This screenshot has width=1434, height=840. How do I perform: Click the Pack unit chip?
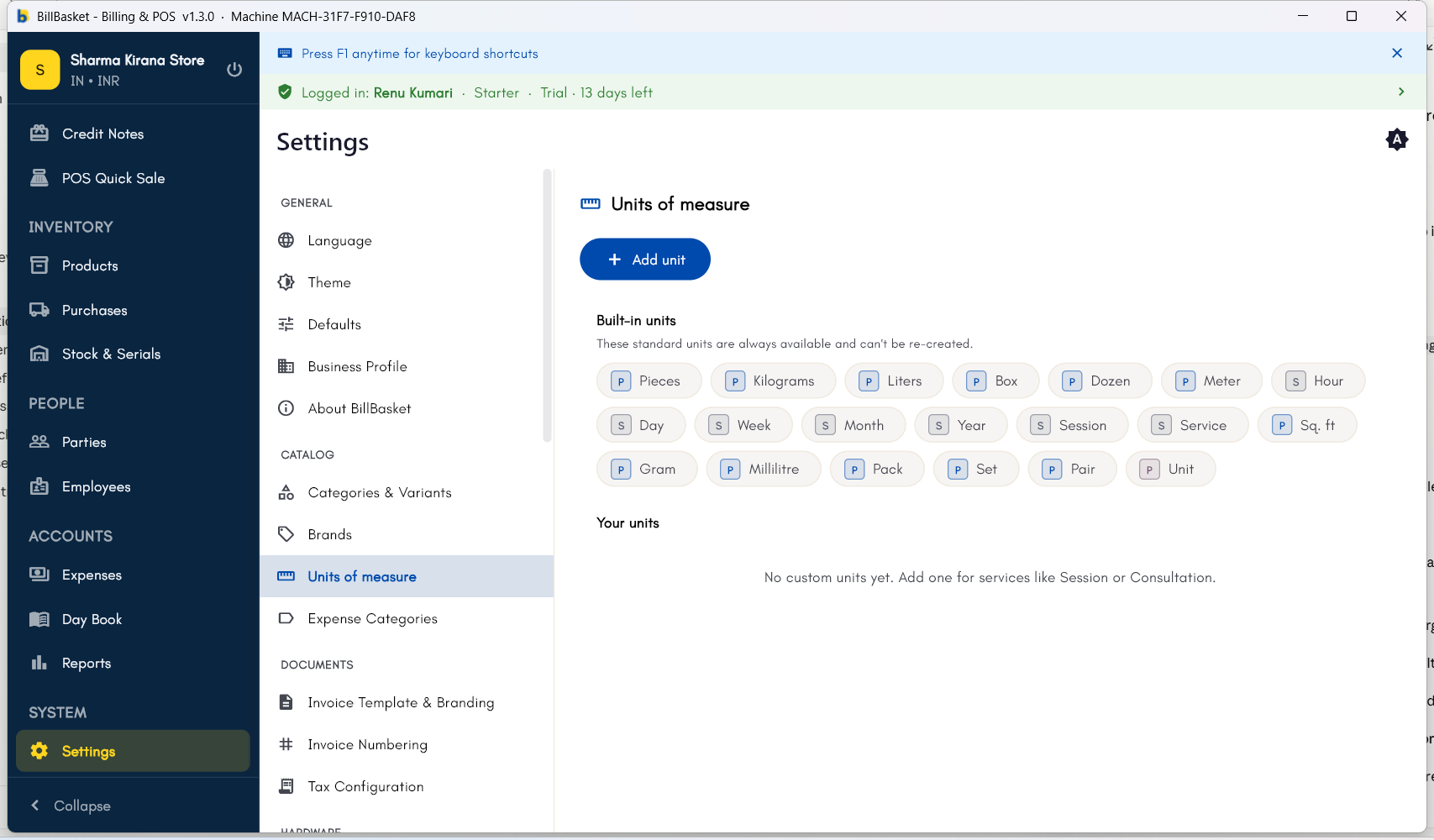point(877,469)
